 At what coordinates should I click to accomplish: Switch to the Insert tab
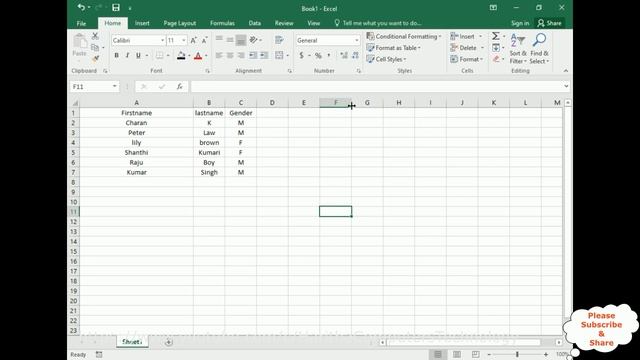tap(142, 23)
